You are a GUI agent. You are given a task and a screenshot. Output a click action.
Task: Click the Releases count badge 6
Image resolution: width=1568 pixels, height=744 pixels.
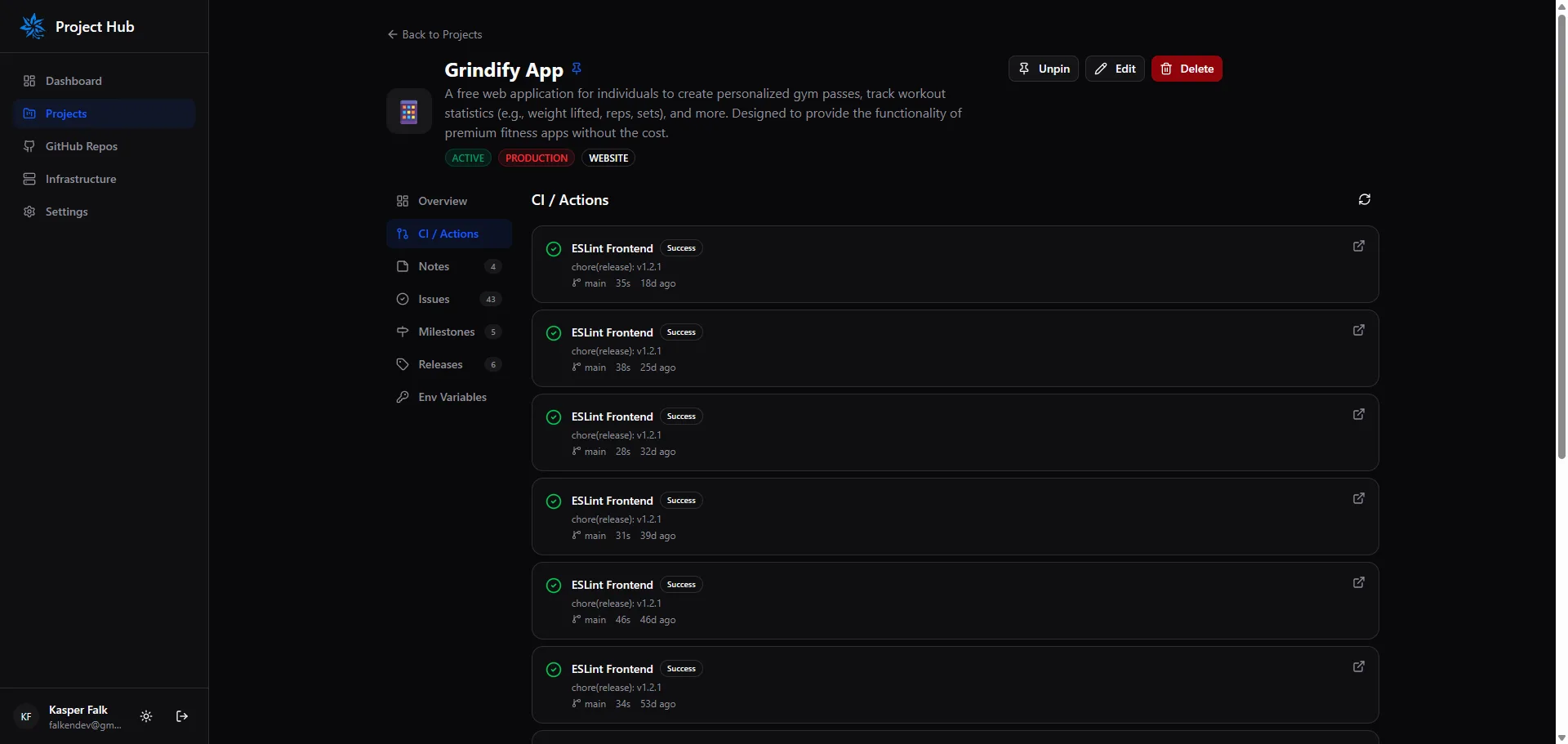(x=492, y=364)
